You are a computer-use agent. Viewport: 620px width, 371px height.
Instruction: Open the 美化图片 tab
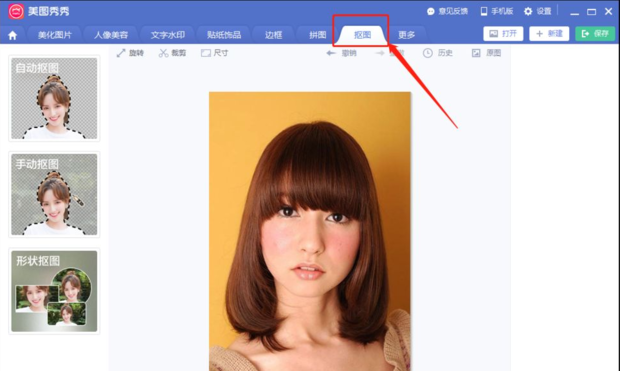point(55,35)
